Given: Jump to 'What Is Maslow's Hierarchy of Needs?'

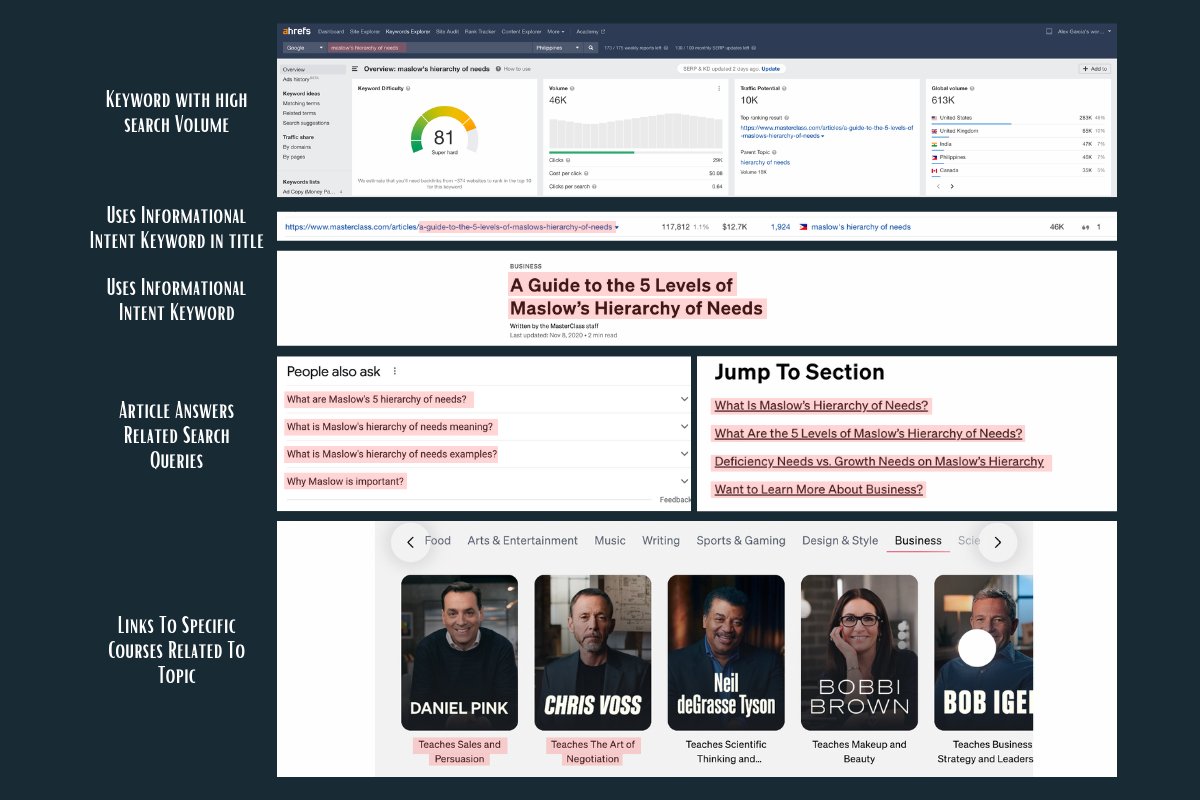Looking at the screenshot, I should [x=821, y=406].
